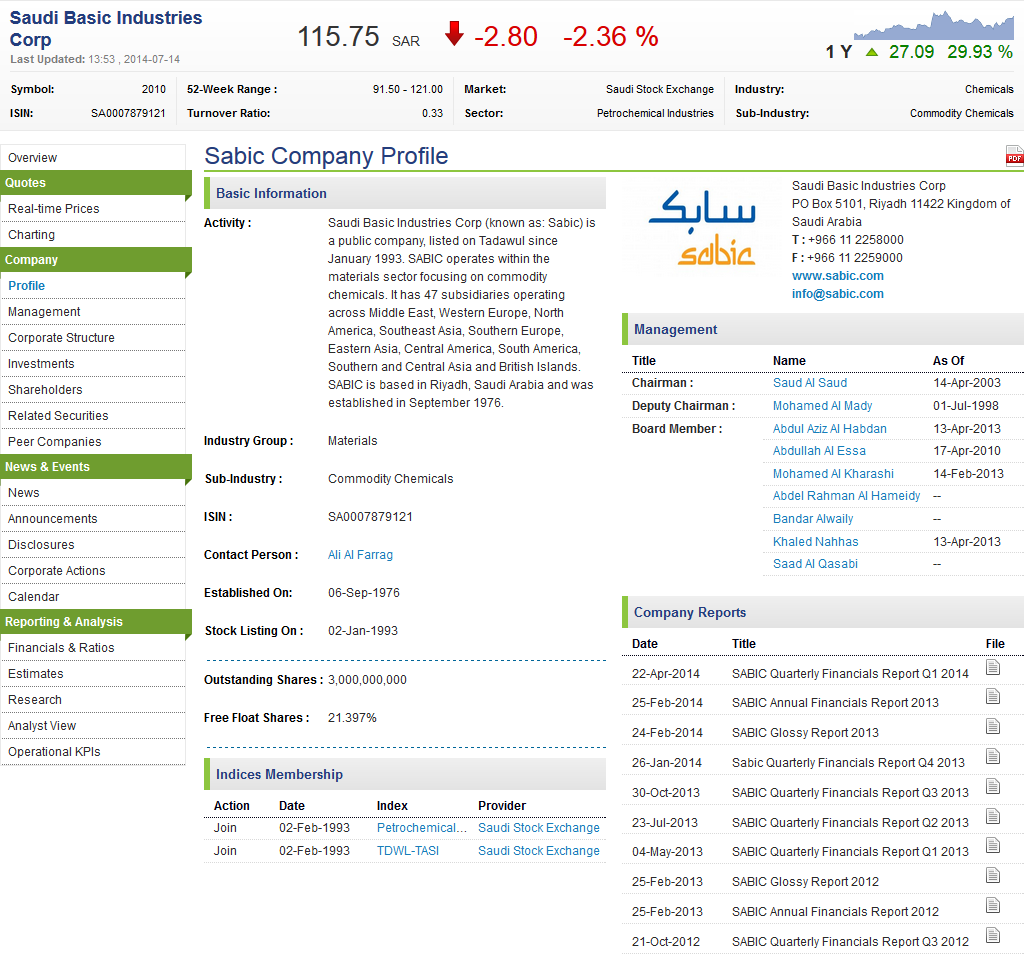
Task: Click the Outstanding Shares value 3,000,000,000
Action: click(367, 680)
